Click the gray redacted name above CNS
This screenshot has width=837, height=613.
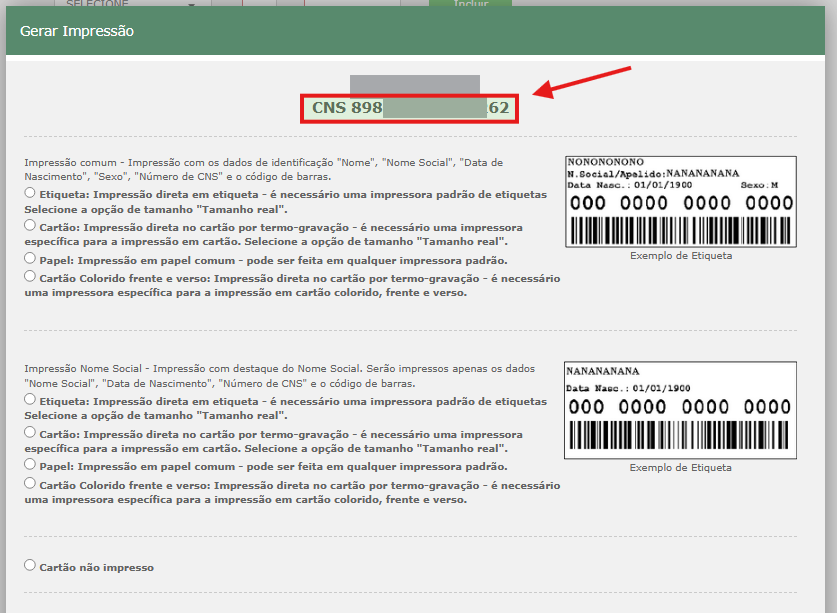[x=414, y=84]
